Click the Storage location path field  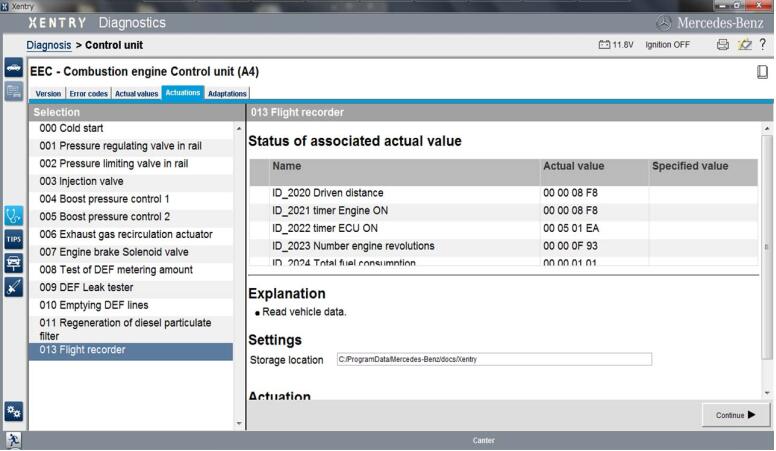(494, 359)
